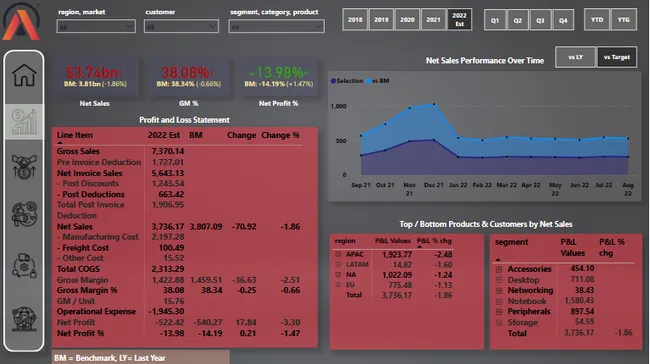650x364 pixels.
Task: Expand the NA region row
Action: click(x=338, y=274)
